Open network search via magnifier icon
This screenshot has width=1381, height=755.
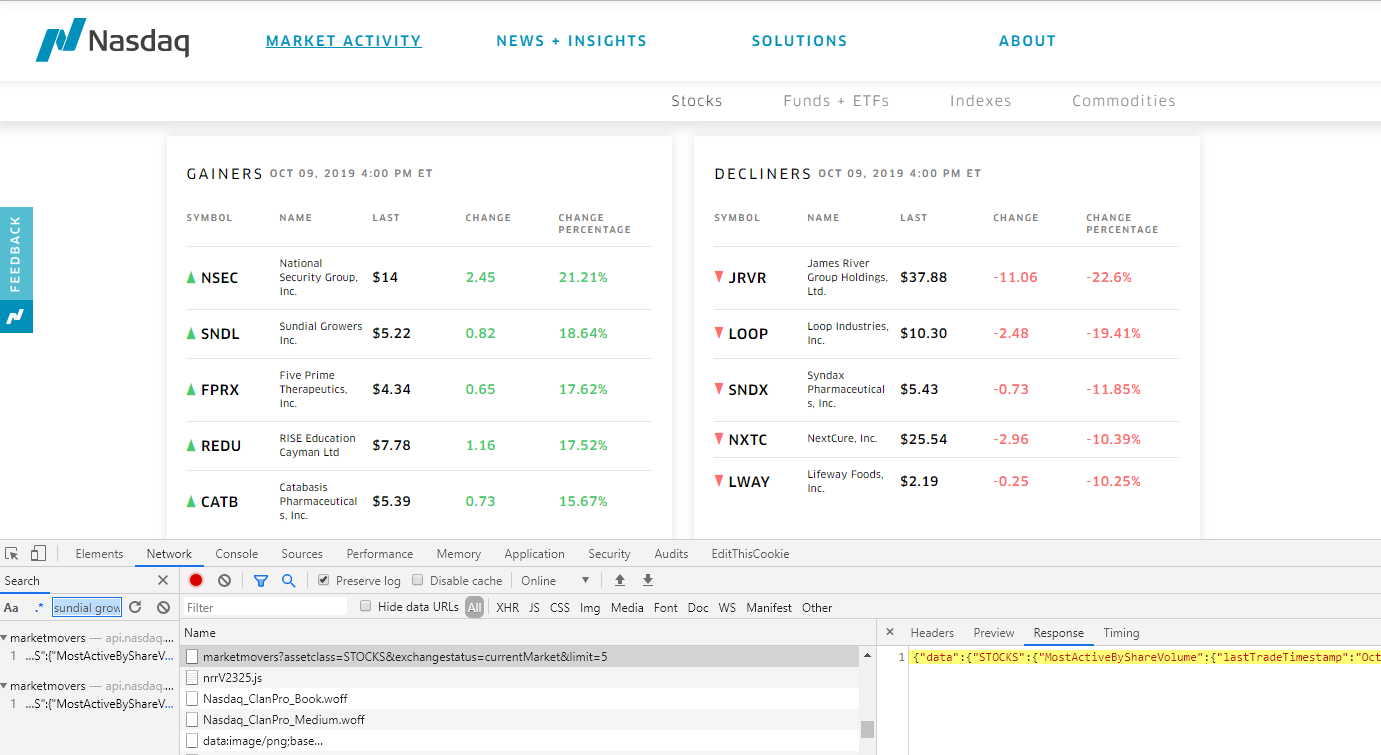(x=288, y=580)
